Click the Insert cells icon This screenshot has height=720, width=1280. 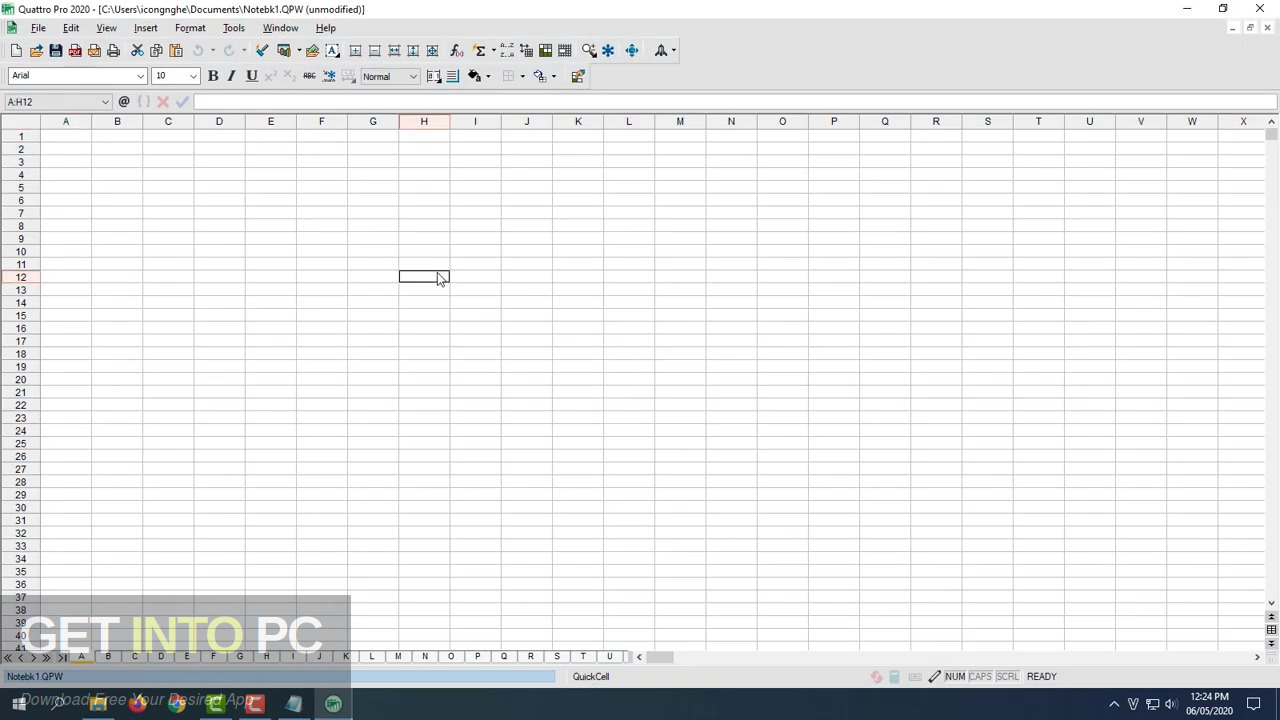tap(355, 51)
